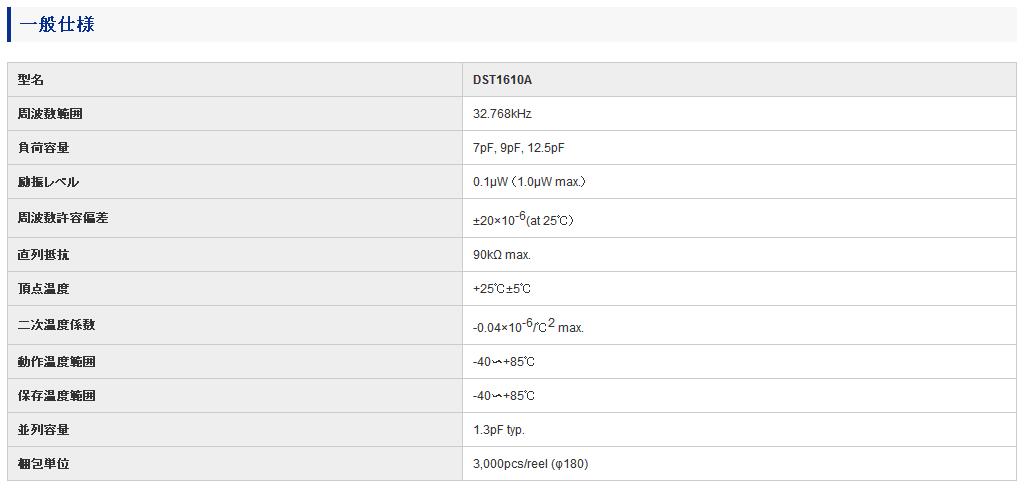Image resolution: width=1029 pixels, height=489 pixels.
Task: Click the 32.768kHz frequency value
Action: (502, 114)
